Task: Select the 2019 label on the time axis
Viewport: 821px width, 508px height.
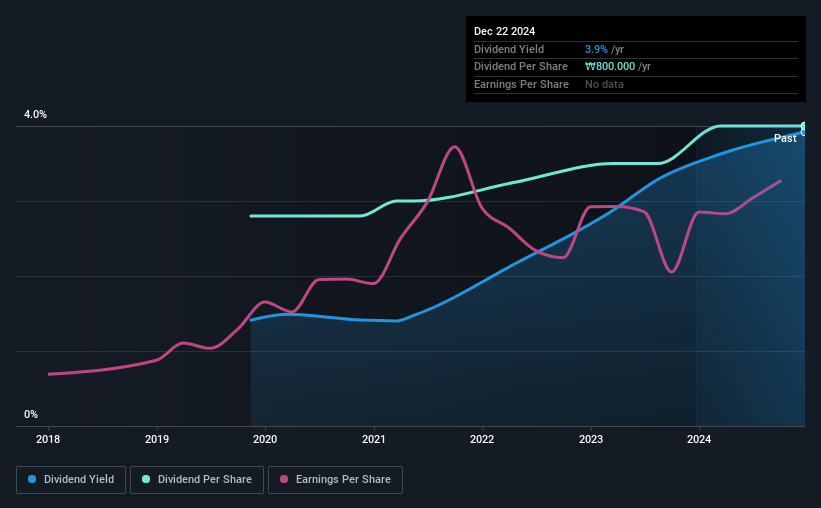Action: pyautogui.click(x=157, y=439)
